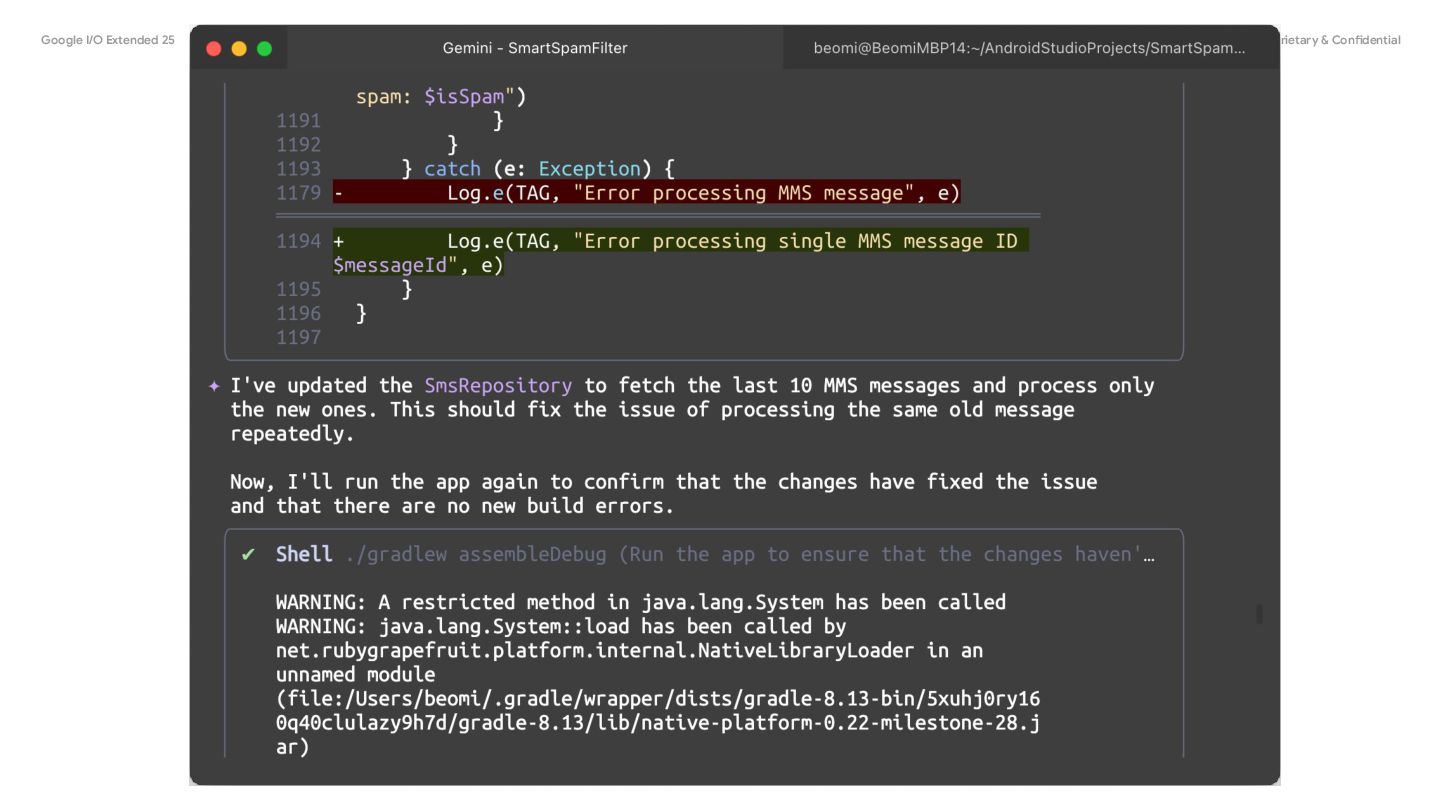
Task: Click the SmsRepository highlighted word
Action: 498,386
